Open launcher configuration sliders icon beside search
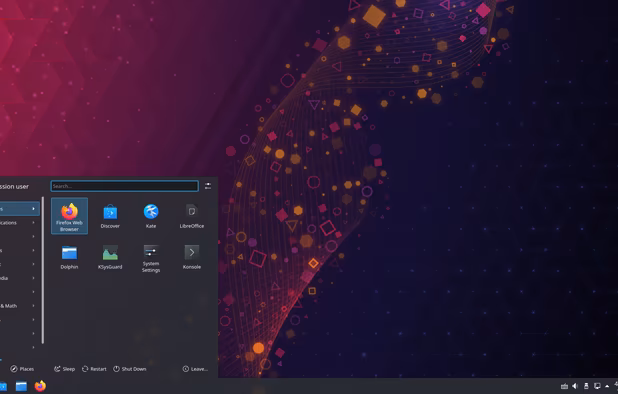Viewport: 618px width, 394px height. point(208,186)
